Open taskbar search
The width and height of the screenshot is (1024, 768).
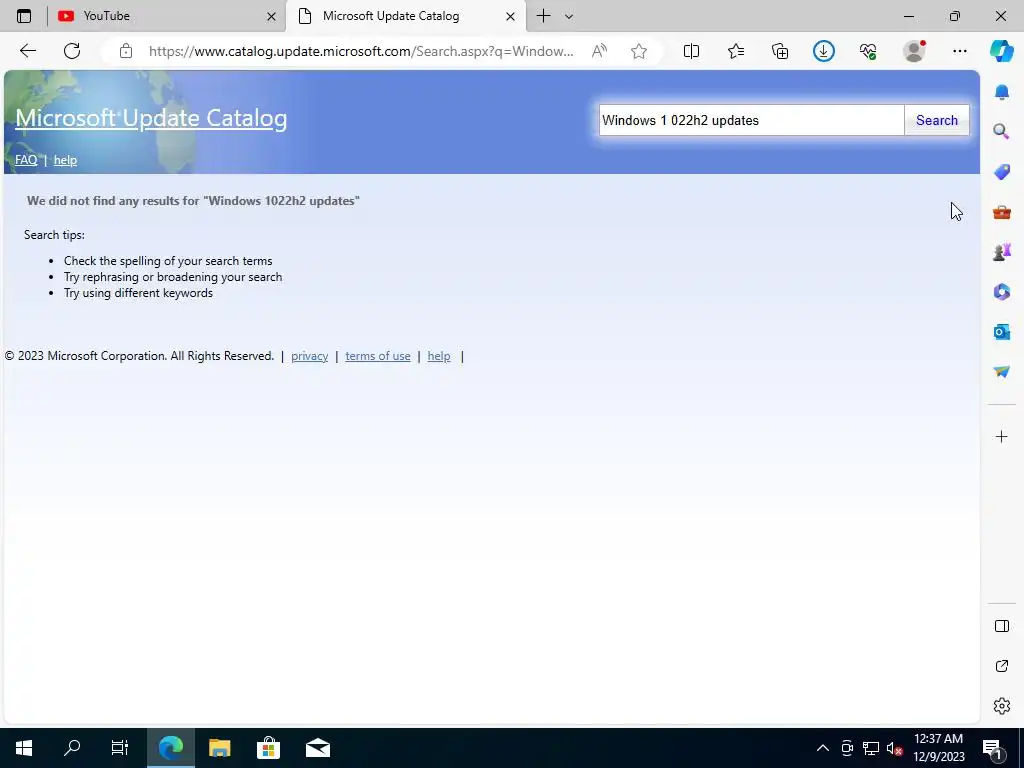pyautogui.click(x=72, y=748)
